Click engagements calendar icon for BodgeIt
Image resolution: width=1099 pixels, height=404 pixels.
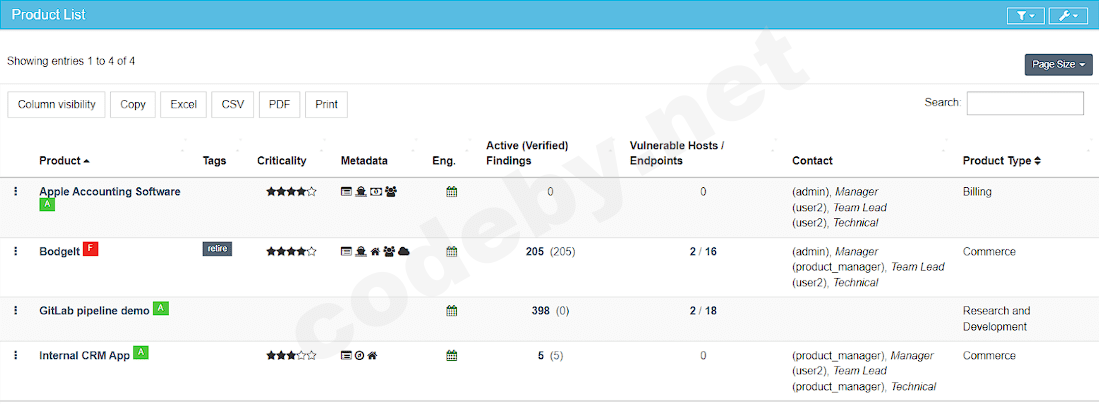coord(451,251)
